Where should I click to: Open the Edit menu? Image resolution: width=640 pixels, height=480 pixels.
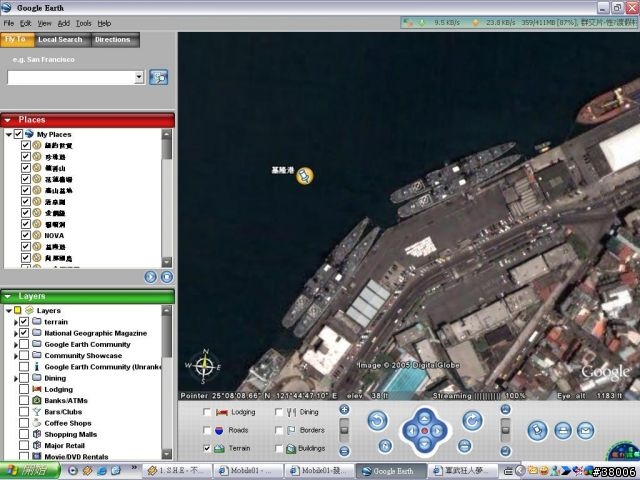click(x=26, y=23)
